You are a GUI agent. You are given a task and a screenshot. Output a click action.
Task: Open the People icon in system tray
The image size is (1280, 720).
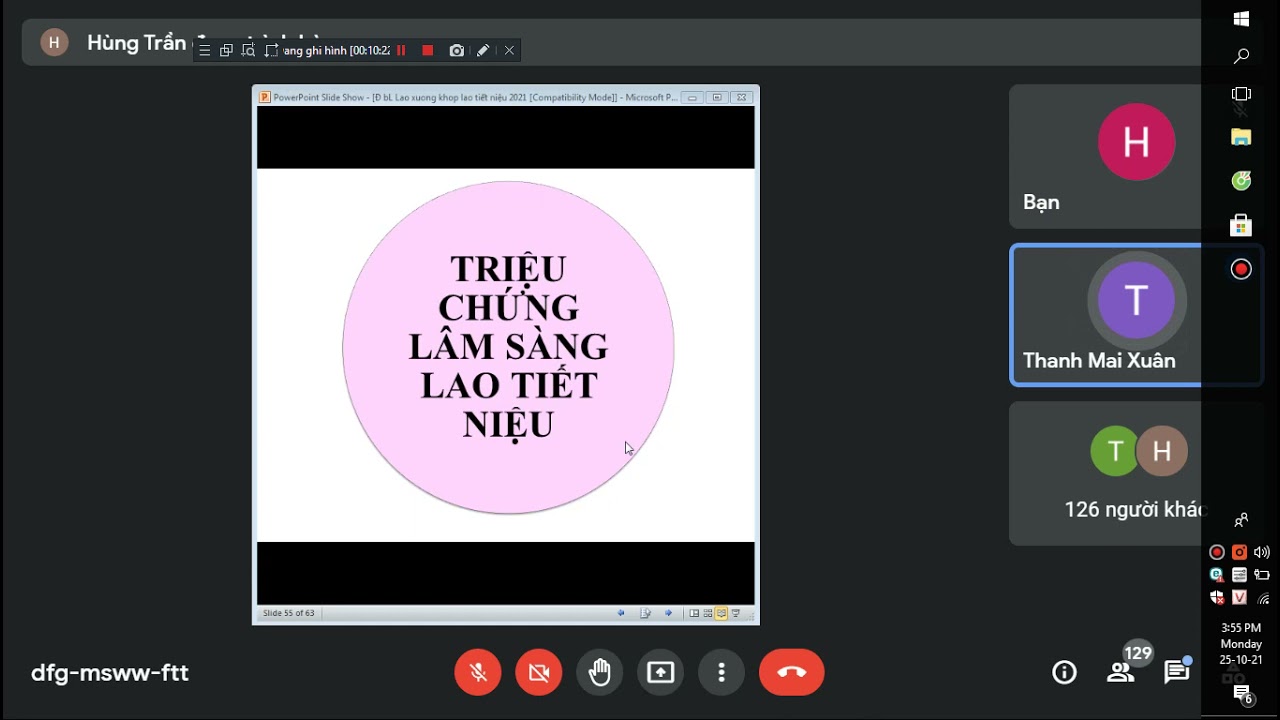coord(1241,520)
